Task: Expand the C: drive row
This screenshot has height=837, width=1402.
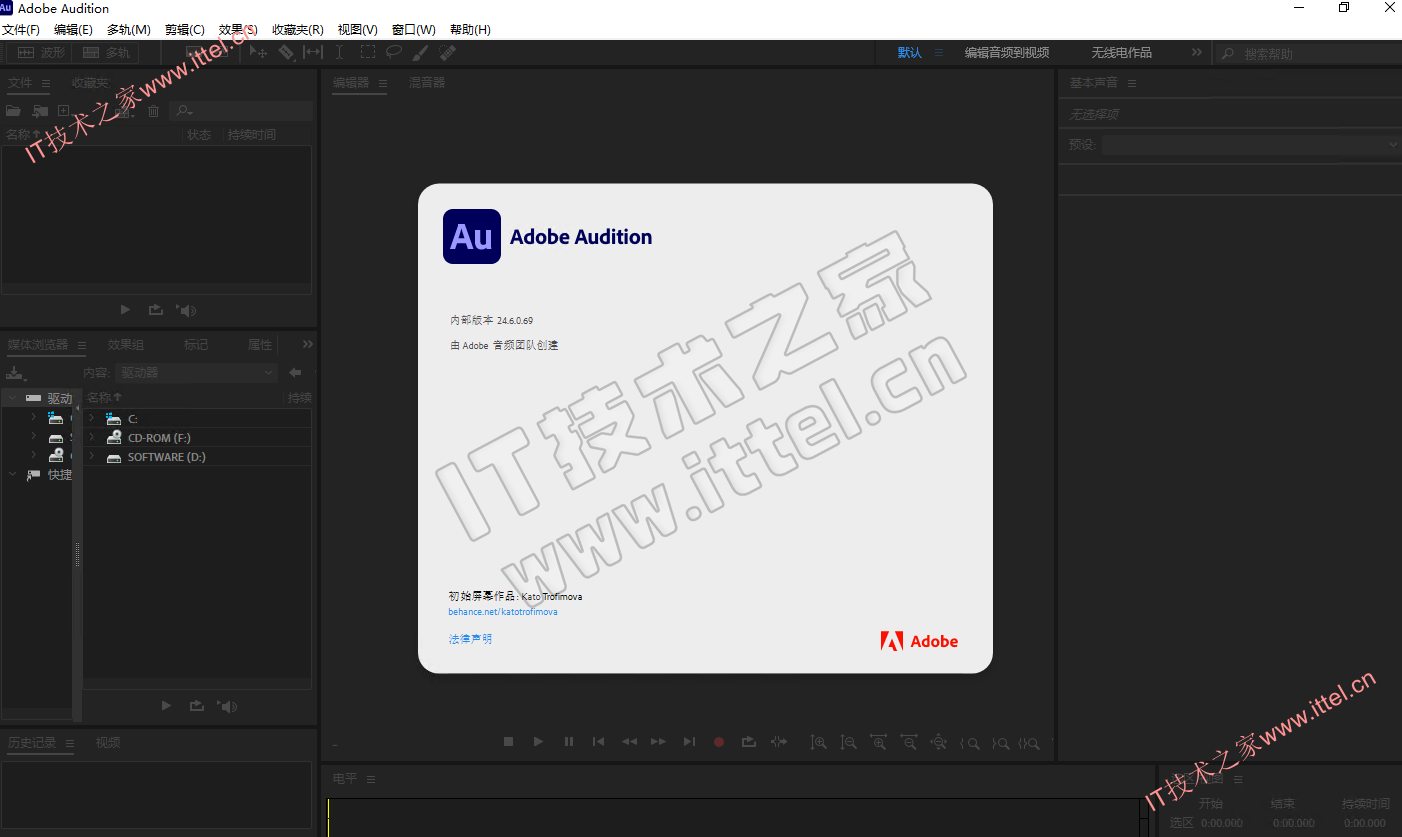Action: pos(91,418)
